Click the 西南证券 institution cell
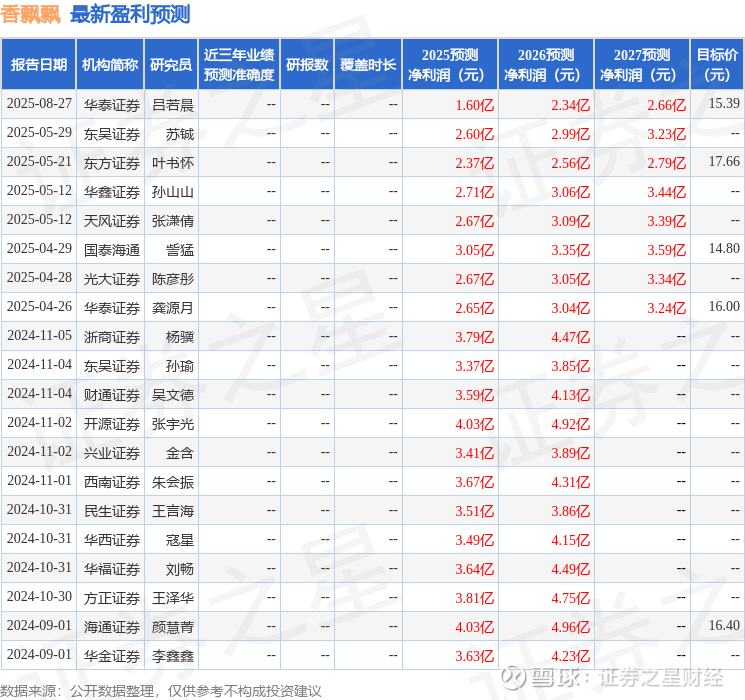This screenshot has height=700, width=745. click(112, 482)
